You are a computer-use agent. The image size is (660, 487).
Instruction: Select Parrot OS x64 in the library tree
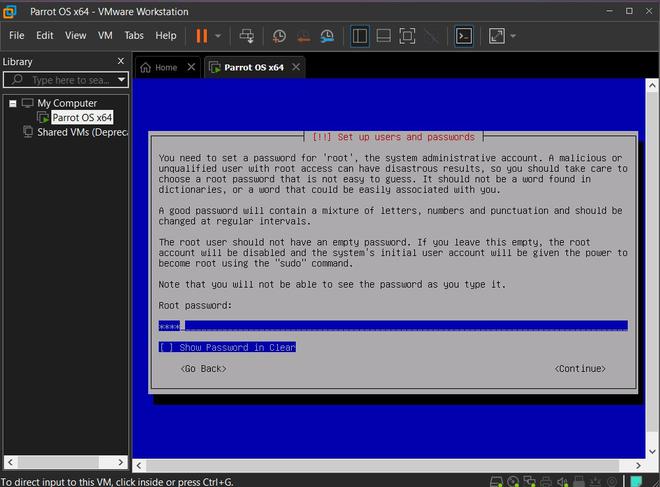click(x=82, y=117)
